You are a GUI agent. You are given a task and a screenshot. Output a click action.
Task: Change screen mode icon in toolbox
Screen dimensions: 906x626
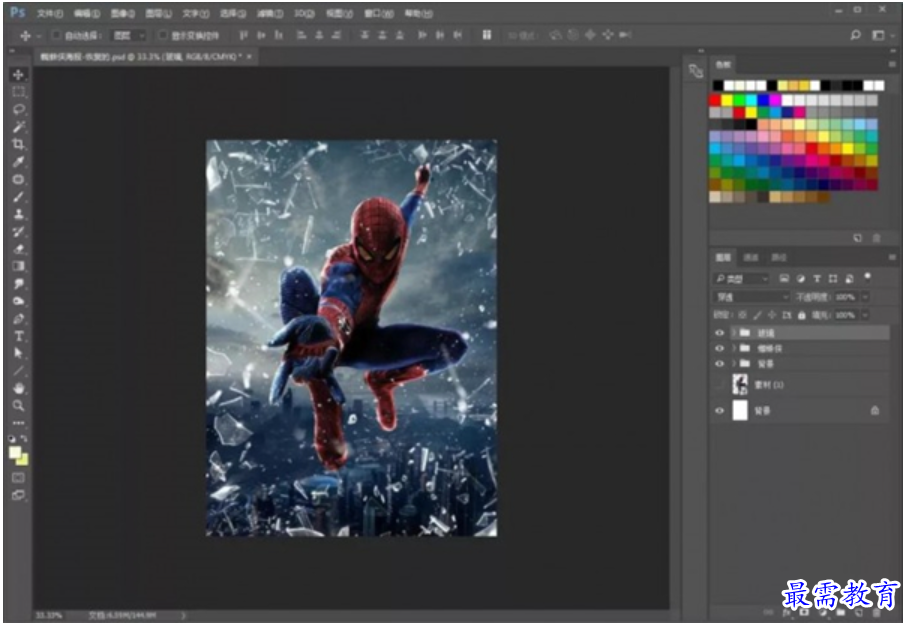click(x=18, y=495)
